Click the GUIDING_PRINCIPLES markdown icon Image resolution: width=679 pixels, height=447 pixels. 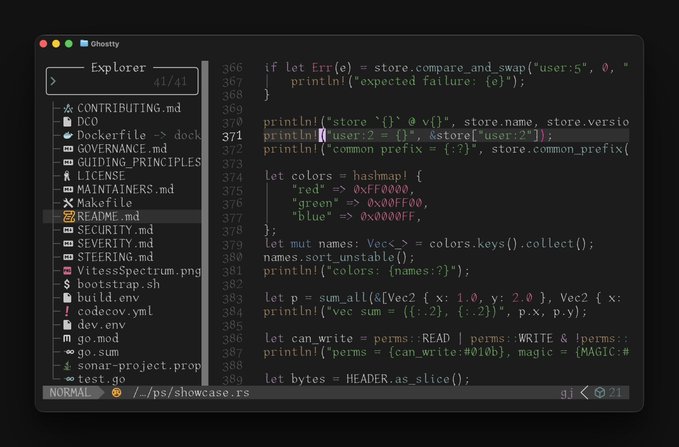point(68,162)
